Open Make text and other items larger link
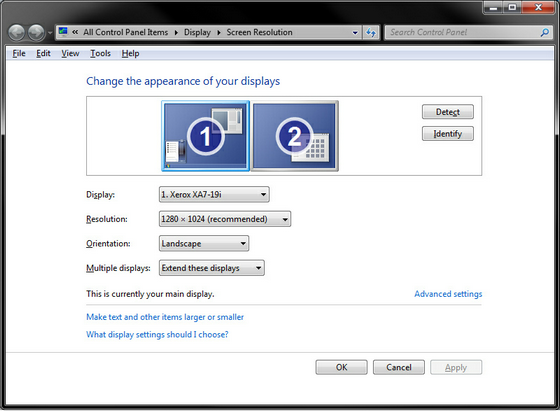Screen dimensions: 560x411 [165, 317]
